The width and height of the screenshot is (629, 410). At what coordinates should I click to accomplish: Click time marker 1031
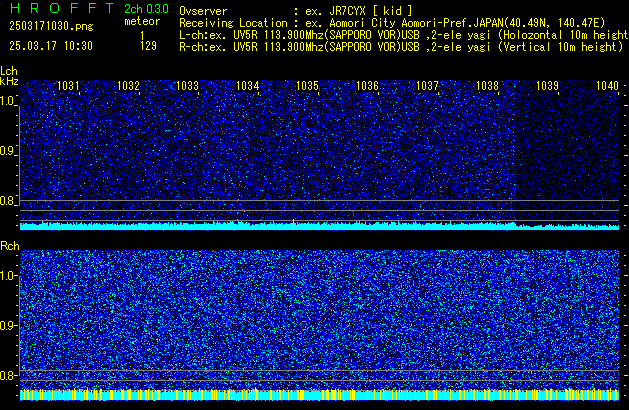point(68,86)
